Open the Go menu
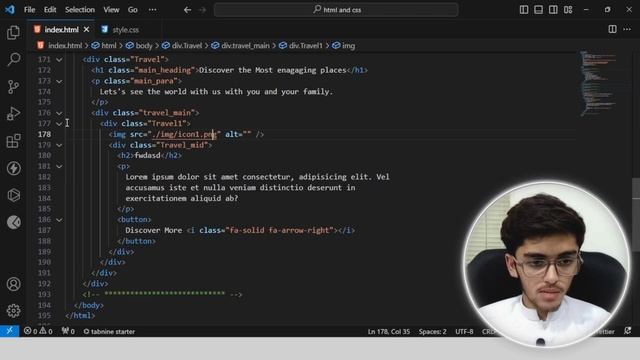640x360 pixels. 133,10
